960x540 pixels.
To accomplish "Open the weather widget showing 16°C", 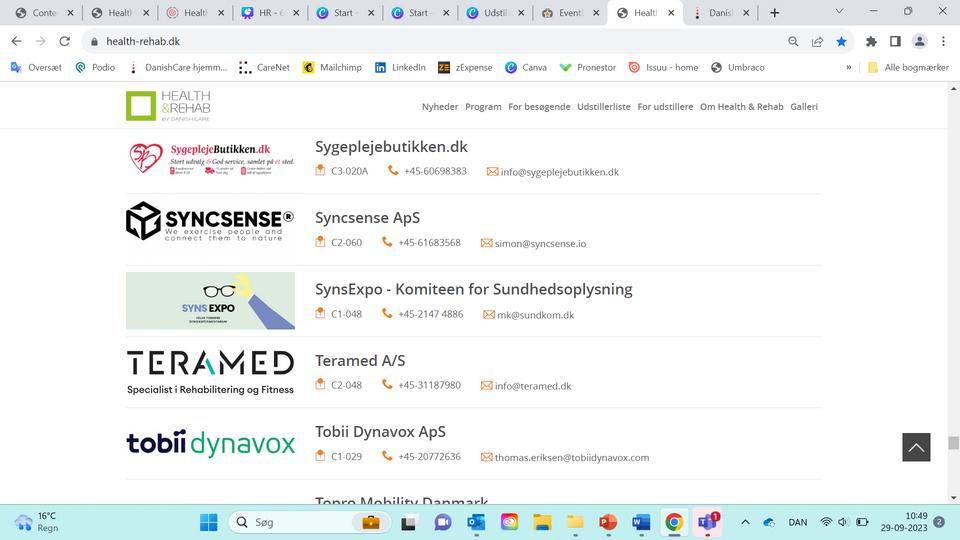I will 37,522.
